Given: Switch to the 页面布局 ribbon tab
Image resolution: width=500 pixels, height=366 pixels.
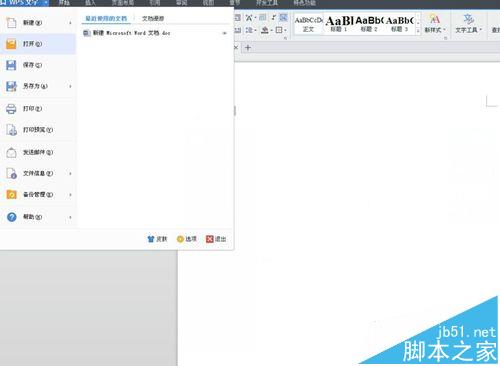Looking at the screenshot, I should tap(123, 3).
